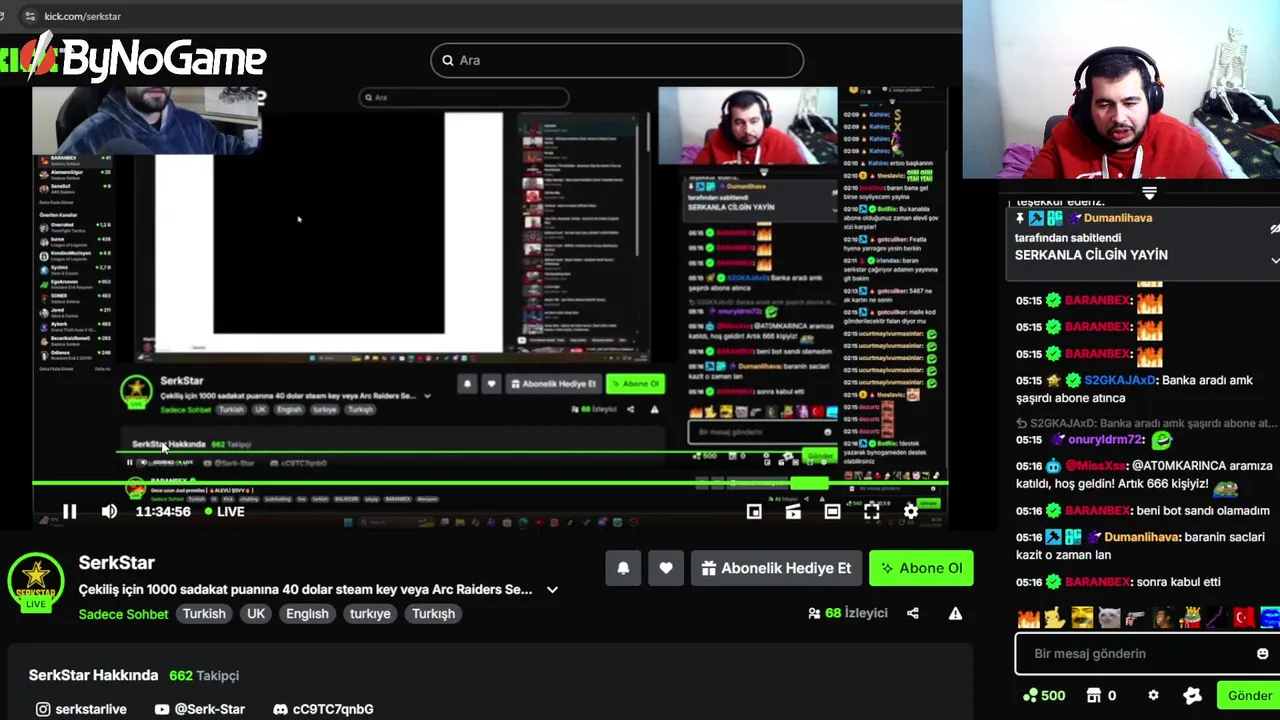
Task: Click BARANBEX in 'sonra kabul etti' message
Action: point(1097,582)
